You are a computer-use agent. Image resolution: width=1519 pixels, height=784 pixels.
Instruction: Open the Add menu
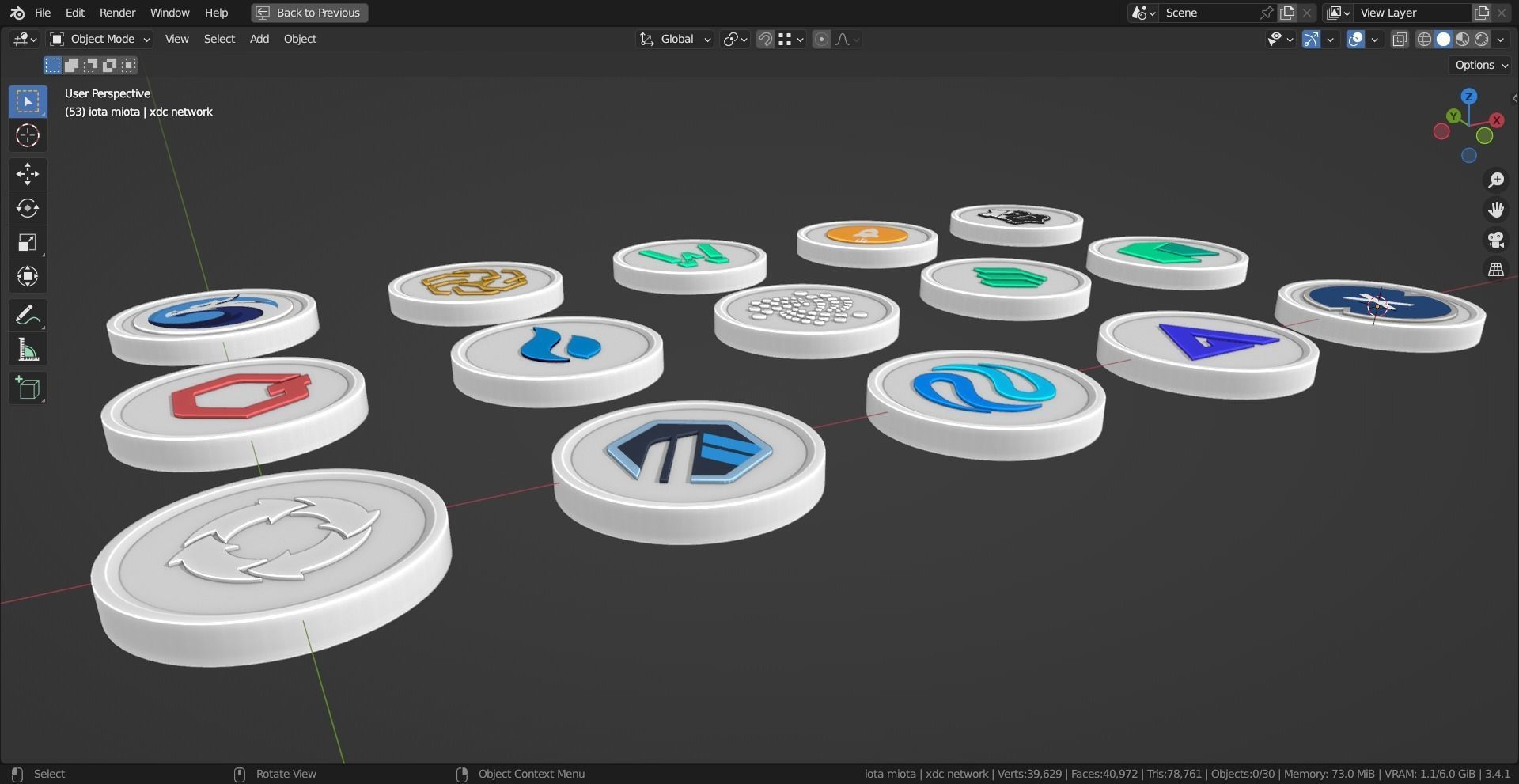259,39
